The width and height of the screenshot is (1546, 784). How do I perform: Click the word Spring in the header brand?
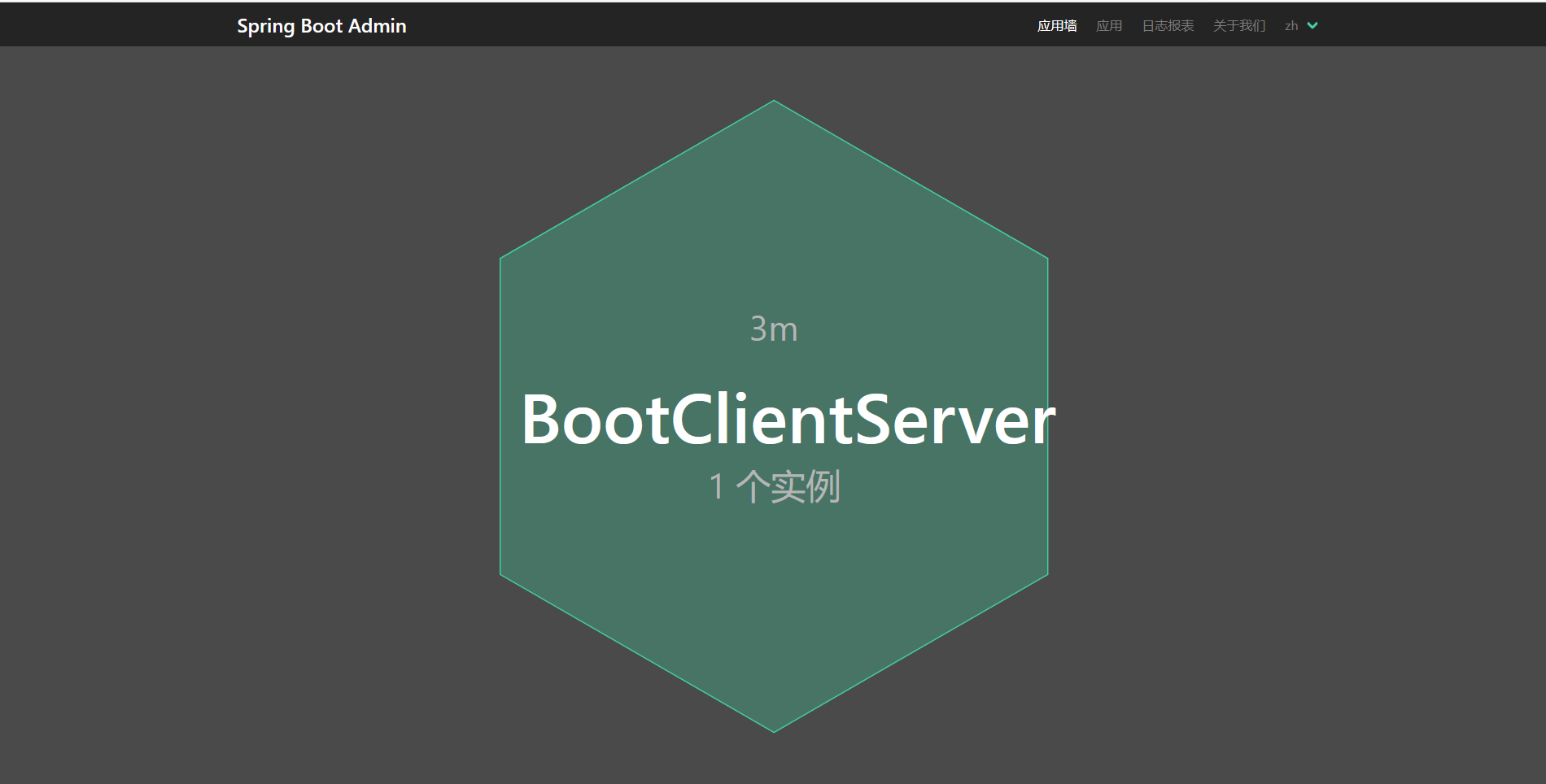click(x=265, y=26)
